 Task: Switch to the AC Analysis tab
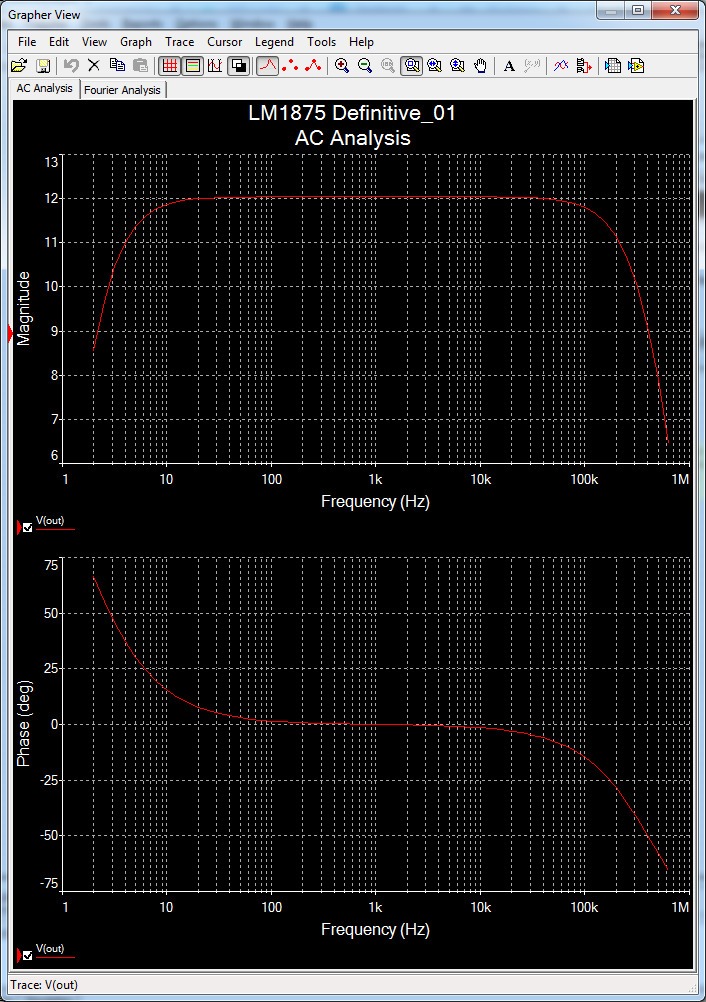(x=44, y=88)
